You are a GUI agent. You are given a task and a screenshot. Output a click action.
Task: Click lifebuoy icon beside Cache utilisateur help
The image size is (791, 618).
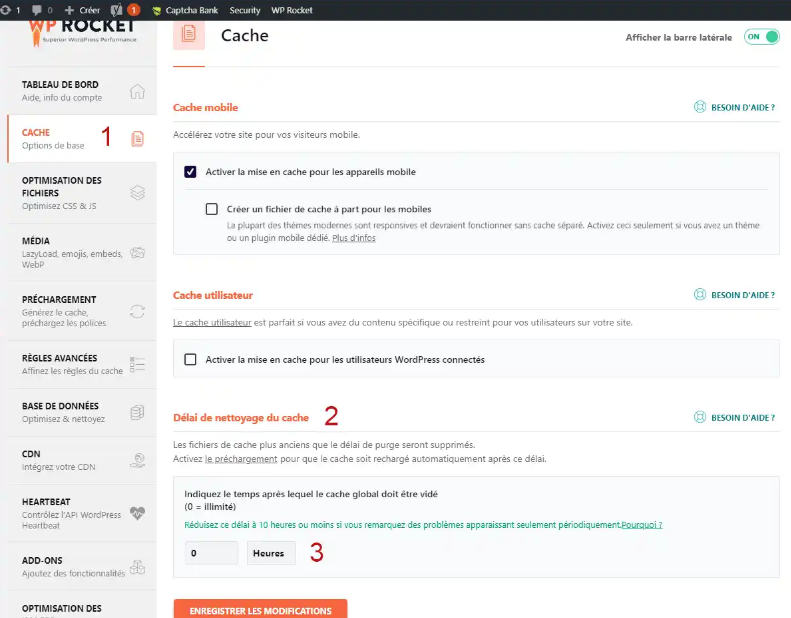click(x=700, y=295)
